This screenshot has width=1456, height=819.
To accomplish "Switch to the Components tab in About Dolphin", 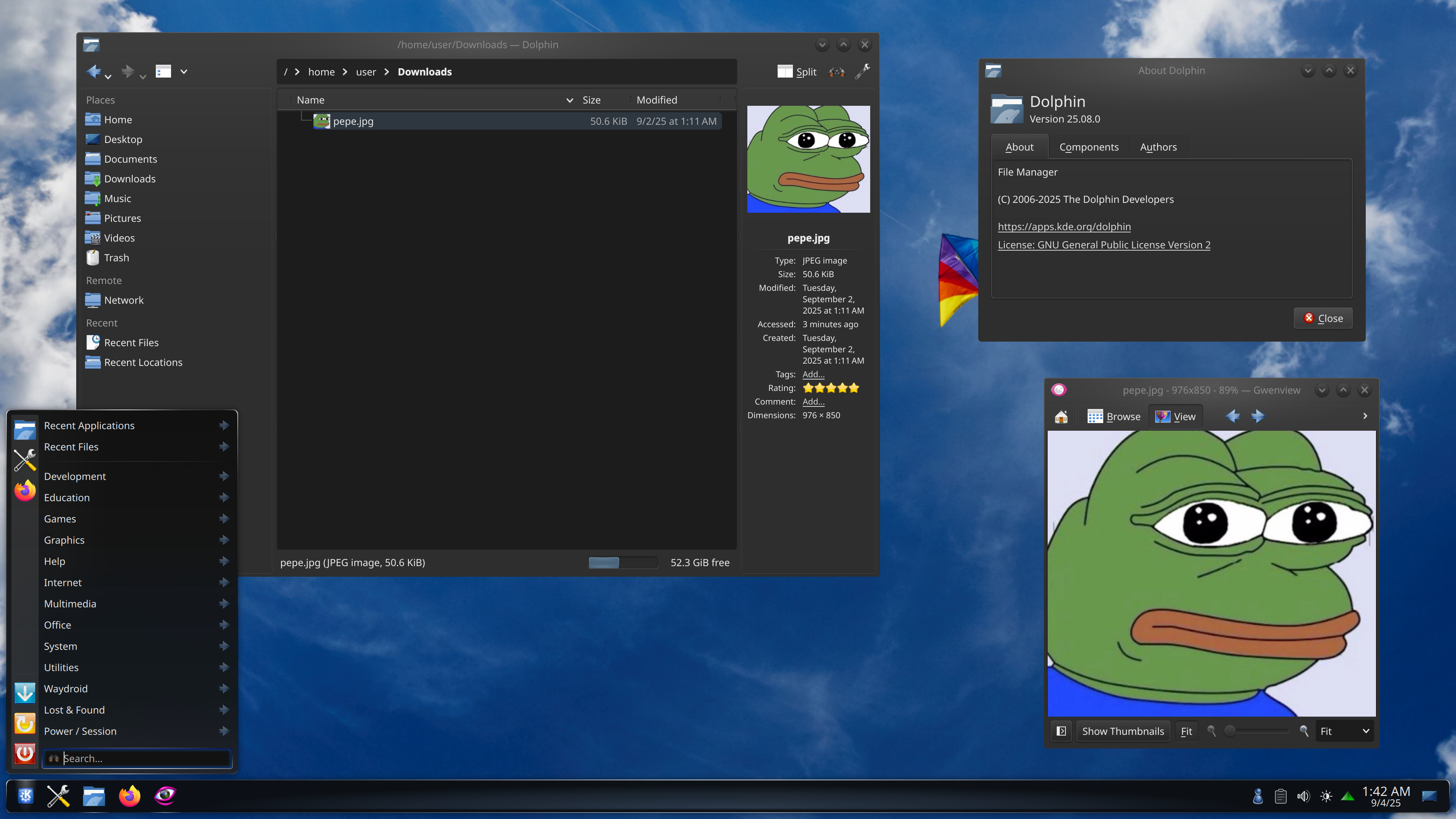I will [1089, 147].
